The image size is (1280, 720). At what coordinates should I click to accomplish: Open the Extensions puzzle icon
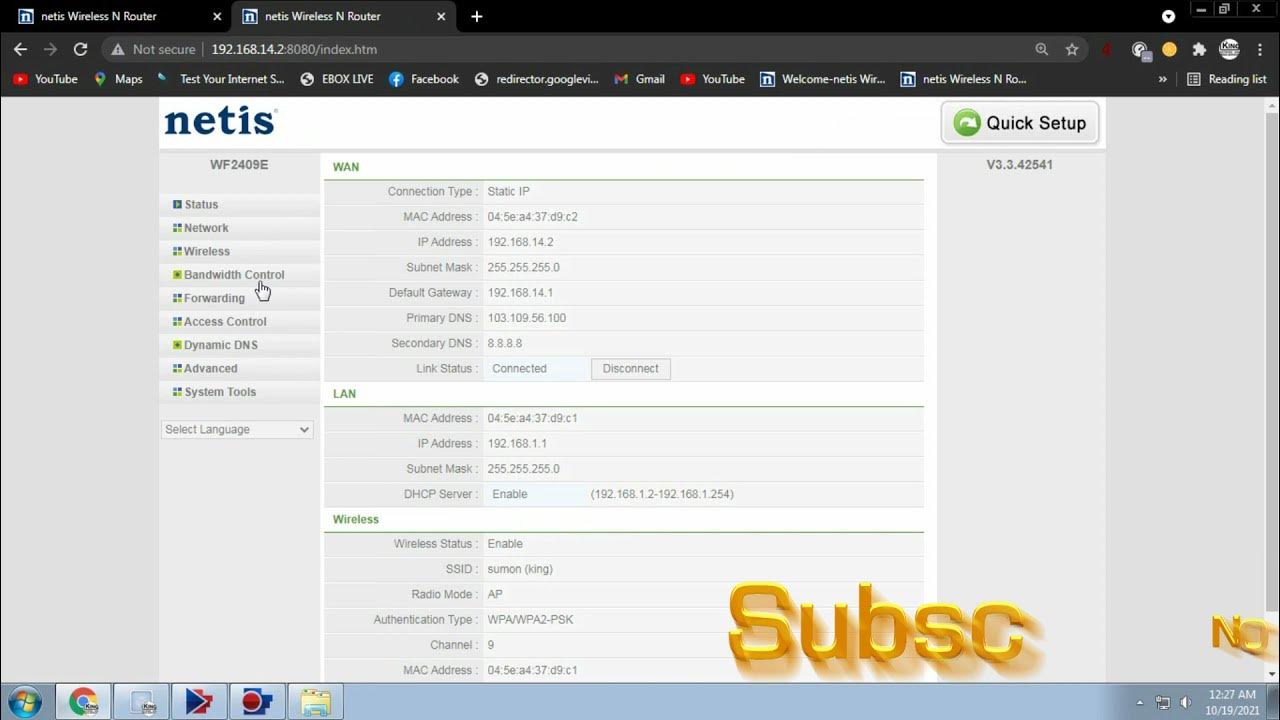(x=1199, y=49)
